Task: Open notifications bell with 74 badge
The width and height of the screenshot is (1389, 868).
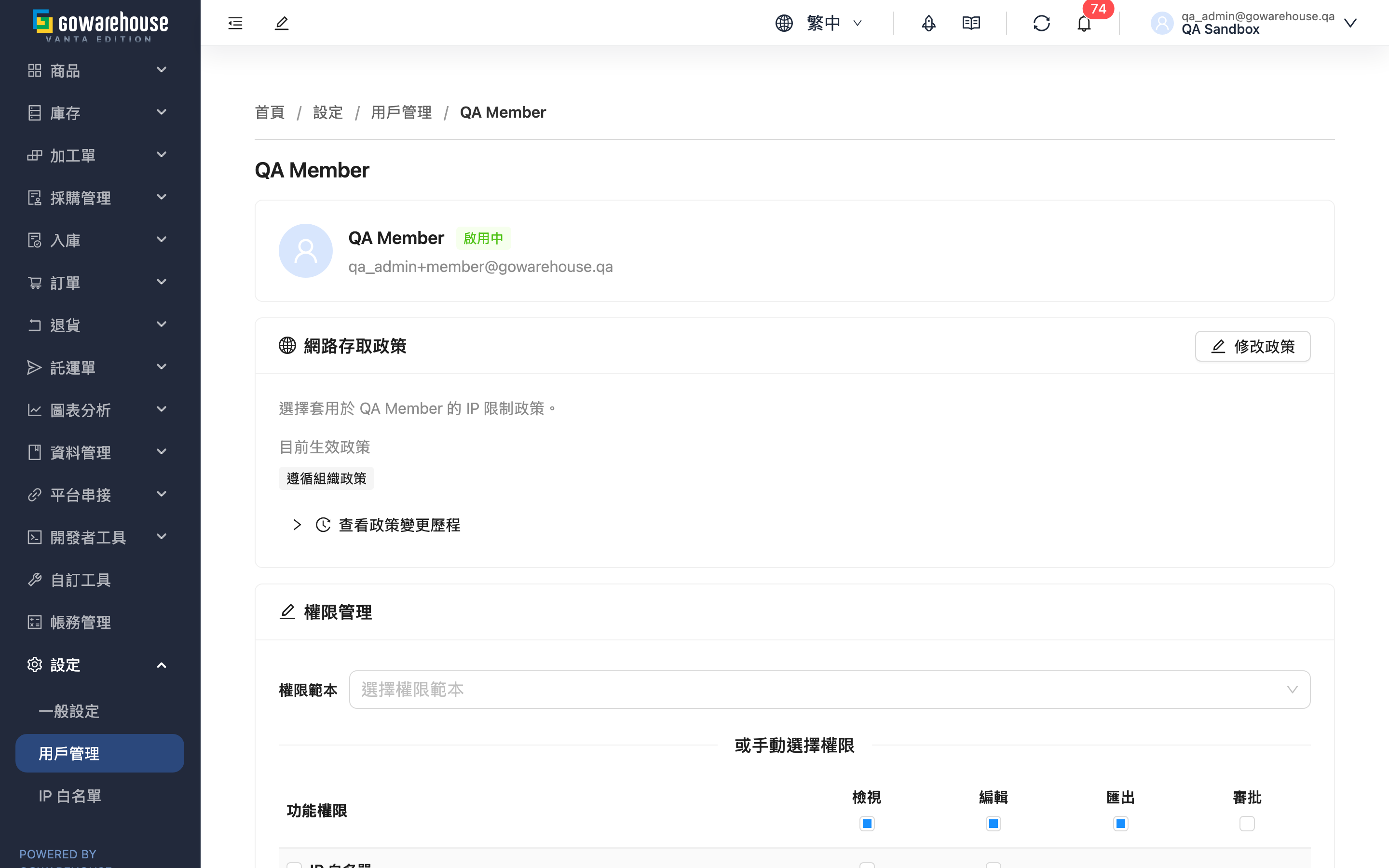Action: (1084, 24)
